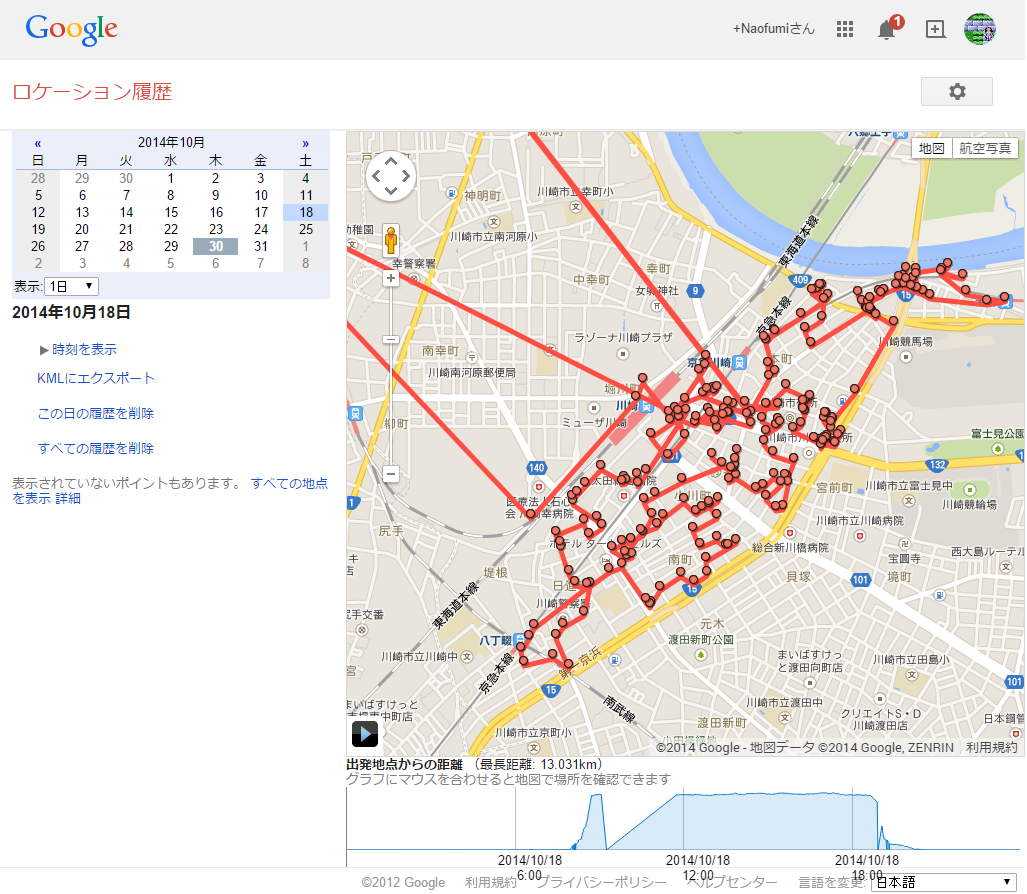Select October 25 in calendar
The height and width of the screenshot is (894, 1027).
pyautogui.click(x=306, y=229)
